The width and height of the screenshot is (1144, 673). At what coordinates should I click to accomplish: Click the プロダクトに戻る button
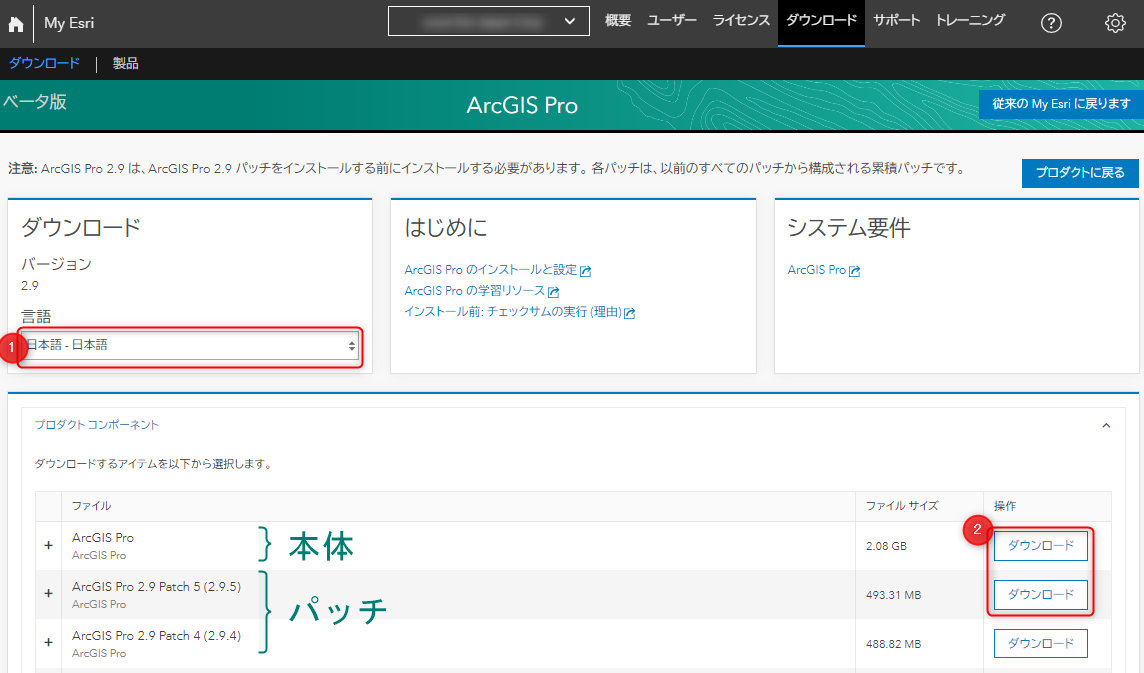coord(1080,173)
